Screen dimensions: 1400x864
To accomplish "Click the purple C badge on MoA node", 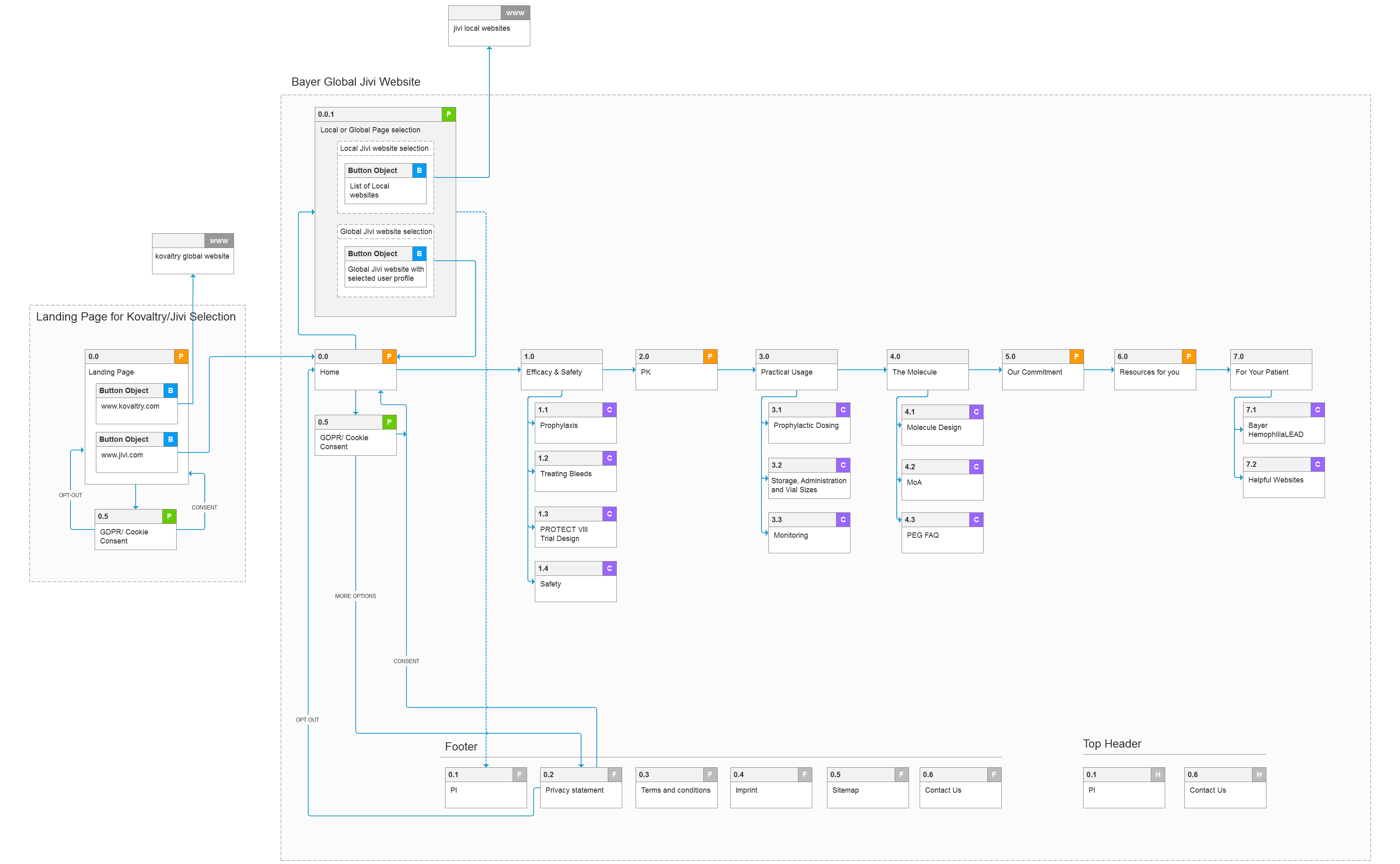I will click(976, 467).
